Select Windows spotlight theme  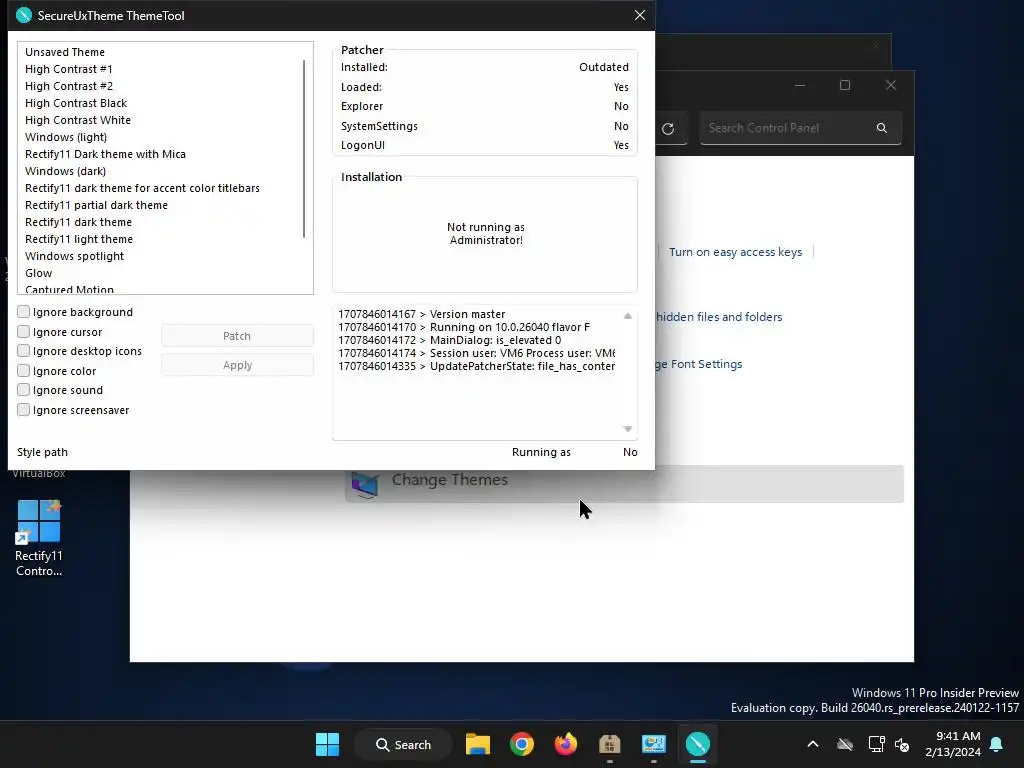(x=74, y=255)
